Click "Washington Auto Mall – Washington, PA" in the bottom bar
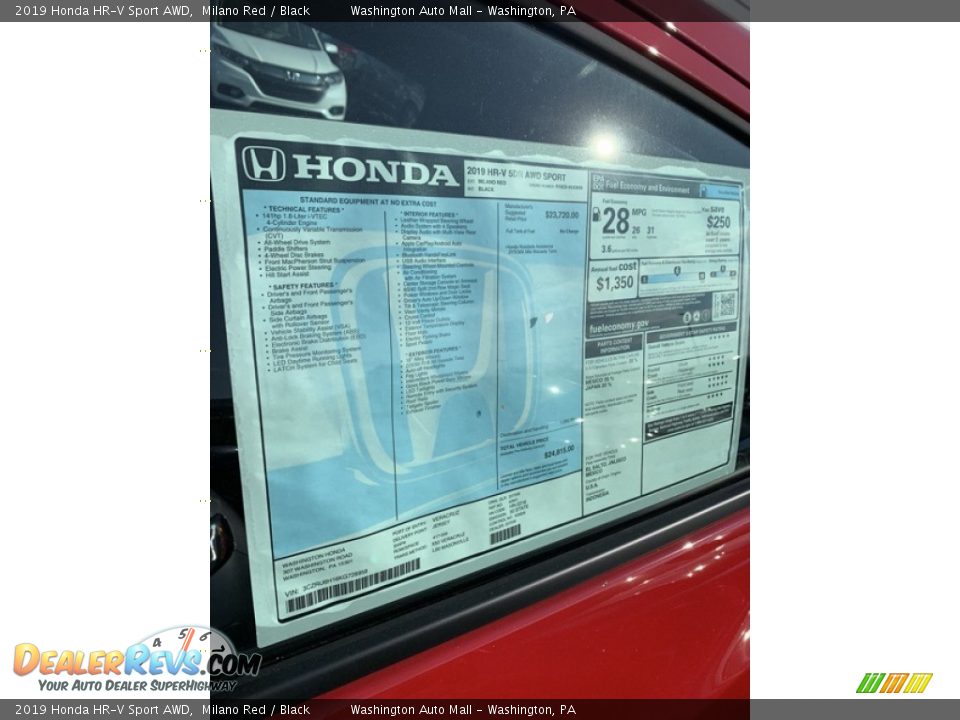The image size is (960, 720). (463, 710)
